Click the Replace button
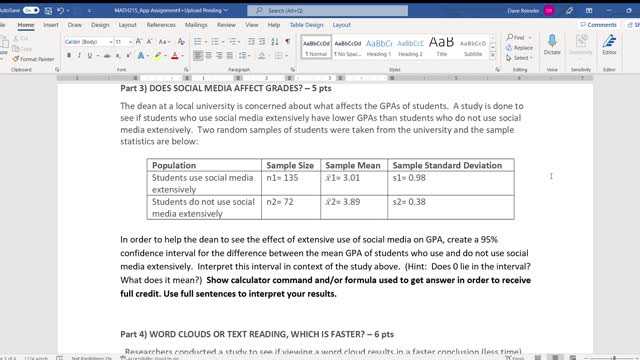This screenshot has width=640, height=360. (520, 48)
